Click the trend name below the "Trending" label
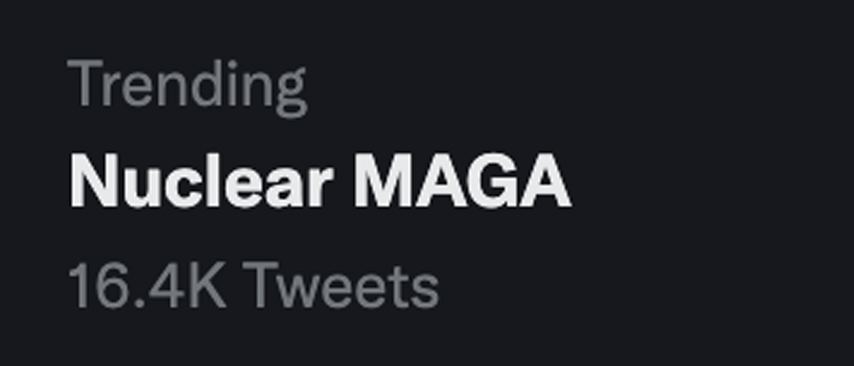The width and height of the screenshot is (854, 366). click(x=320, y=180)
